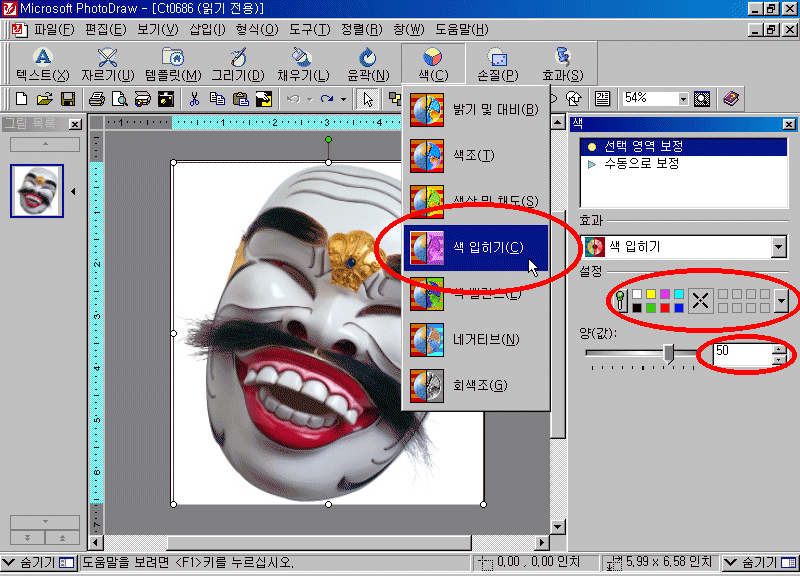Click the digital camera icon
Image resolution: width=800 pixels, height=576 pixels.
pos(166,99)
